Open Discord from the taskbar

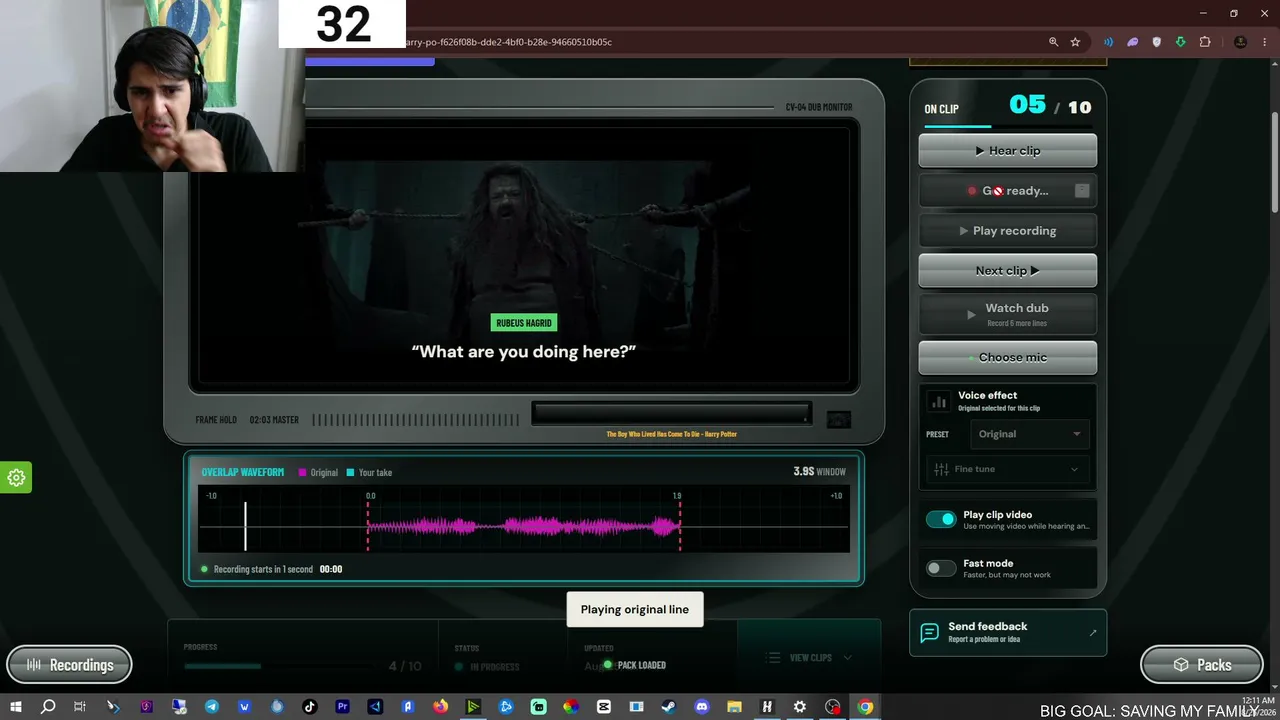702,707
